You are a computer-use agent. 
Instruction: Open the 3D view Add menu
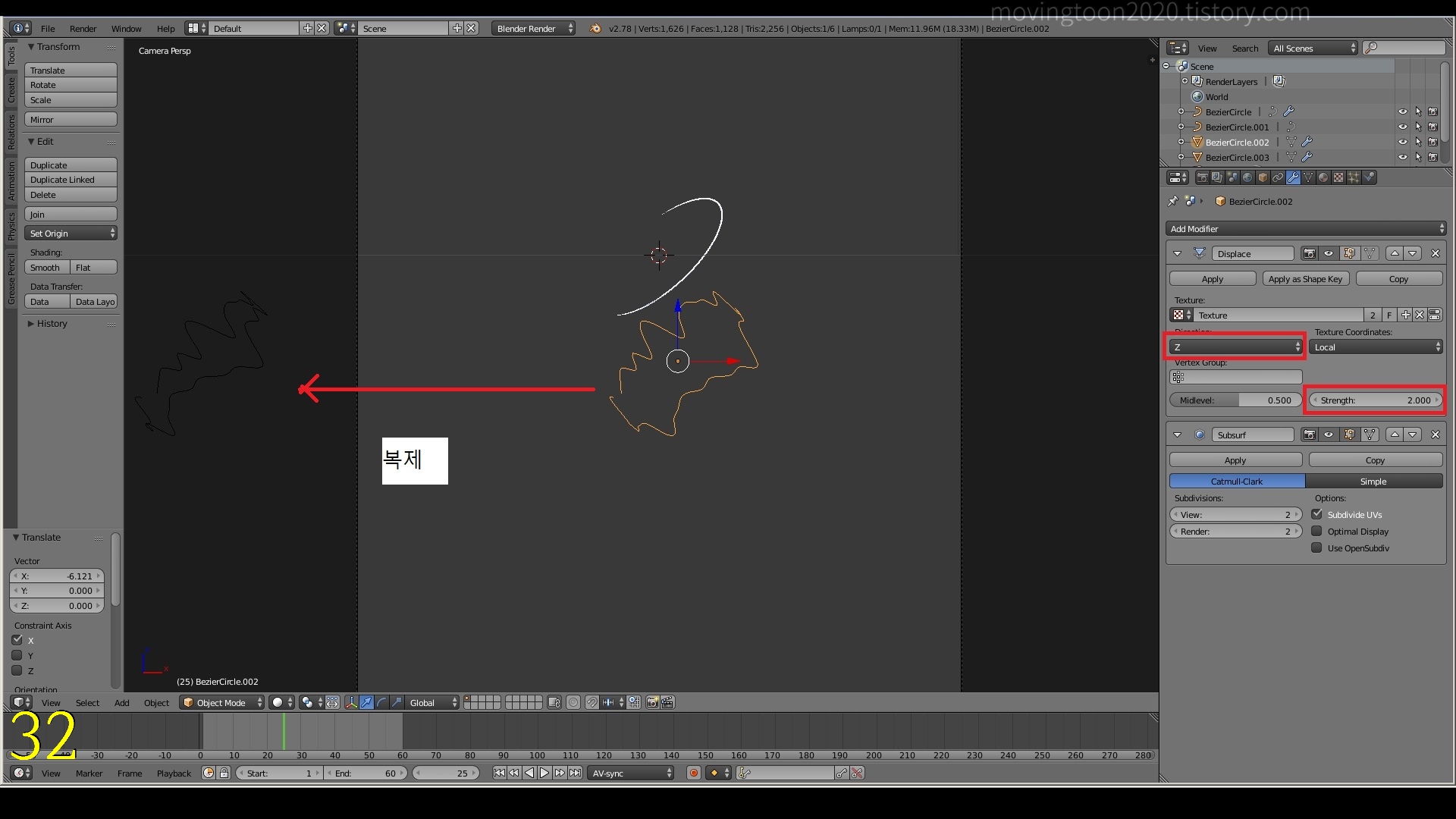click(x=121, y=702)
